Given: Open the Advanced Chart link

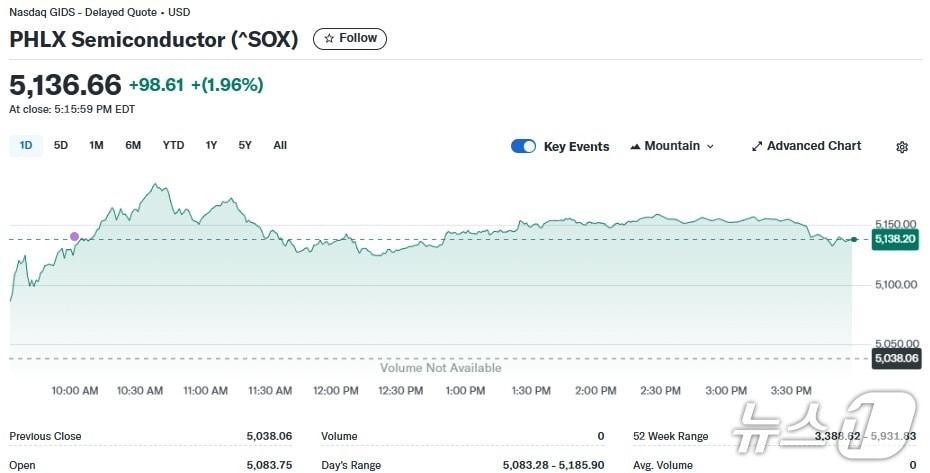Looking at the screenshot, I should pyautogui.click(x=813, y=146).
